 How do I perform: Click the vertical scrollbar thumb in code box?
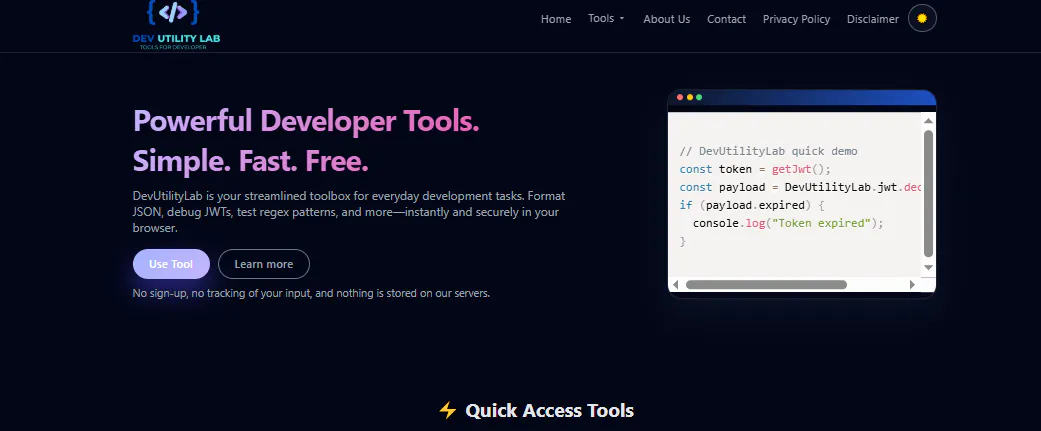[928, 193]
